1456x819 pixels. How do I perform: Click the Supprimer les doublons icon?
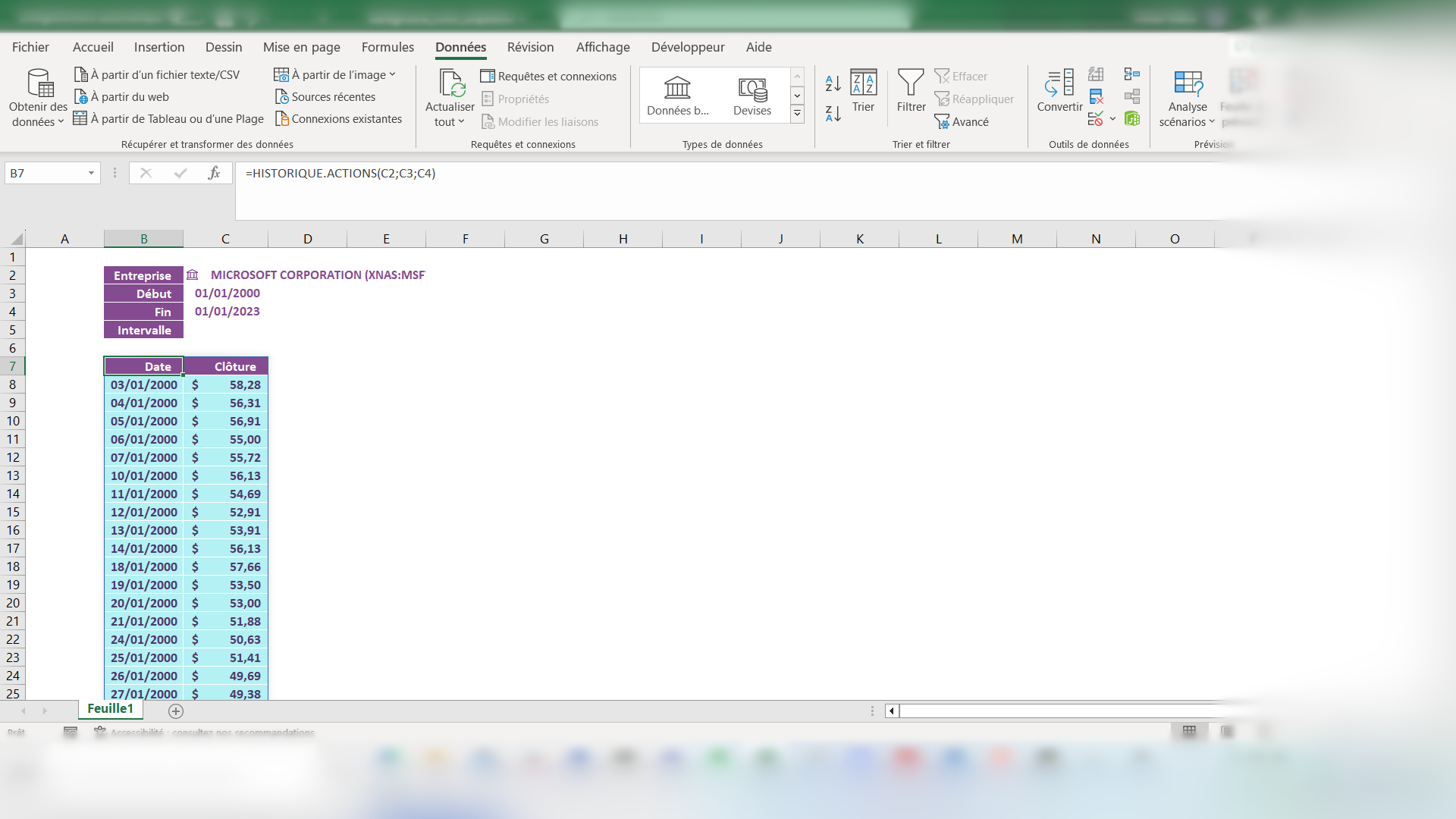pyautogui.click(x=1096, y=96)
